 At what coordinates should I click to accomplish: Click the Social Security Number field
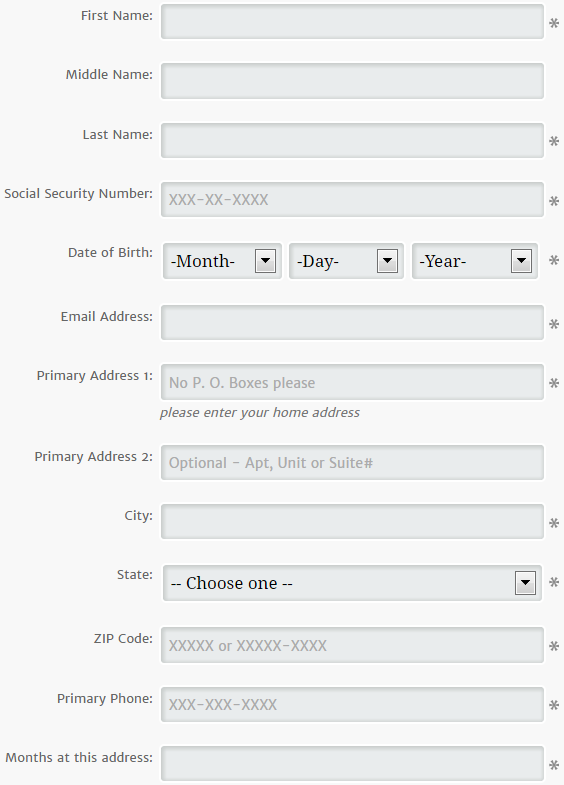[352, 200]
